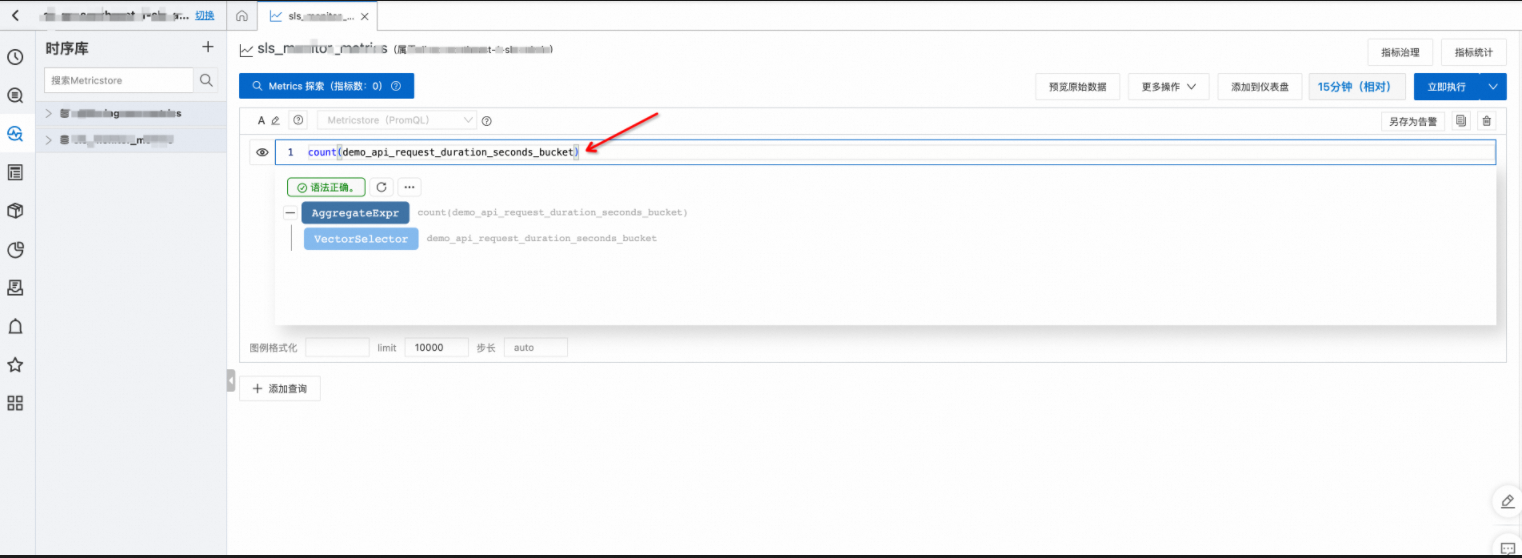Click the 步长 auto field
The image size is (1522, 558).
pyautogui.click(x=535, y=348)
